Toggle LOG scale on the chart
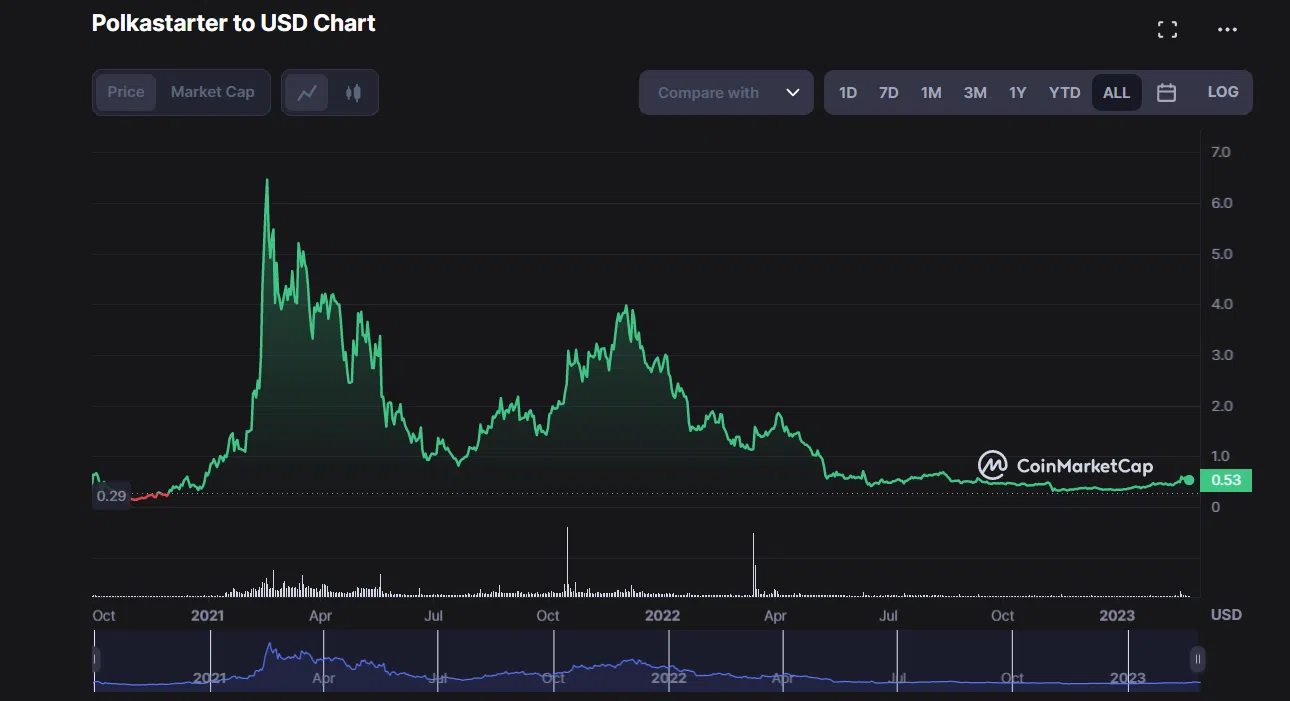 1223,92
